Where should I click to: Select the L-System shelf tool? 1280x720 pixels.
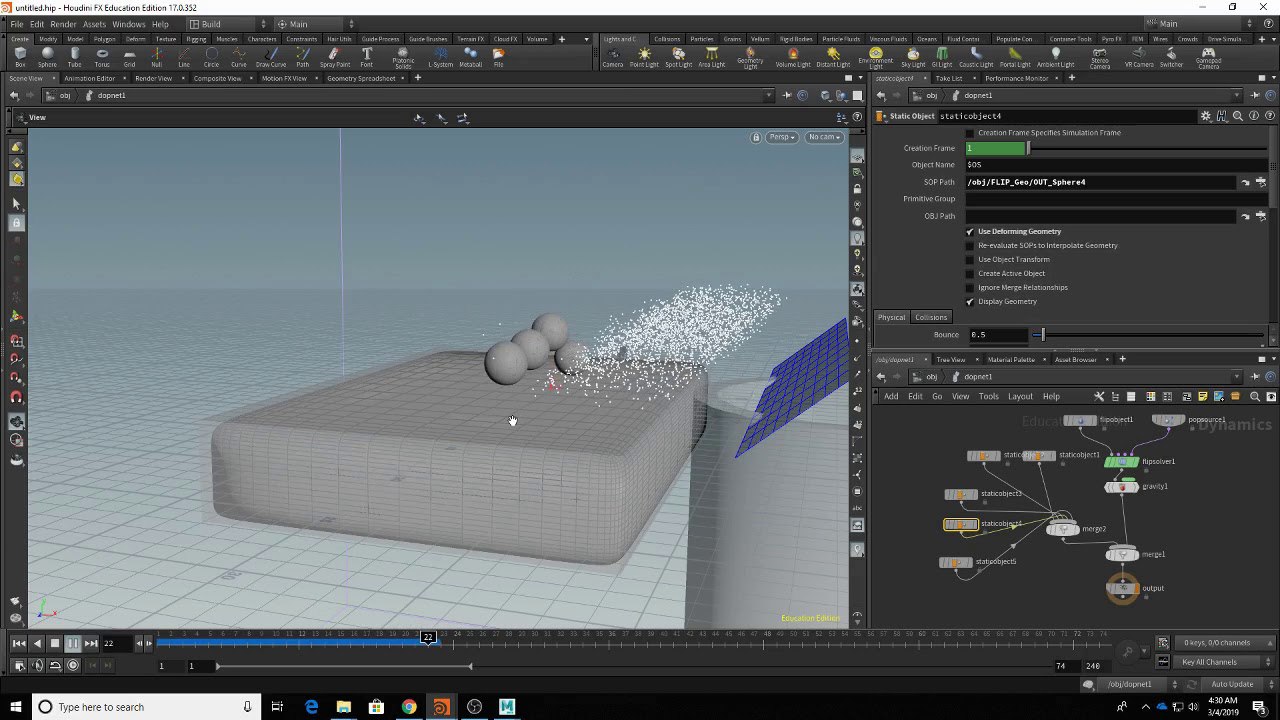click(440, 56)
